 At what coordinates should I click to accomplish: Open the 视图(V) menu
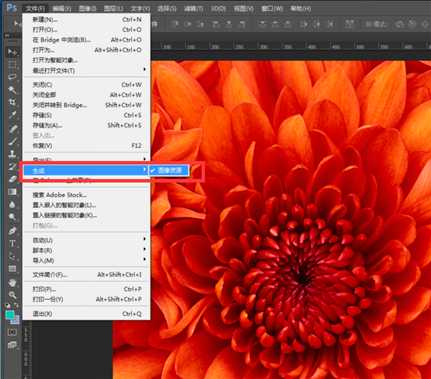point(244,8)
